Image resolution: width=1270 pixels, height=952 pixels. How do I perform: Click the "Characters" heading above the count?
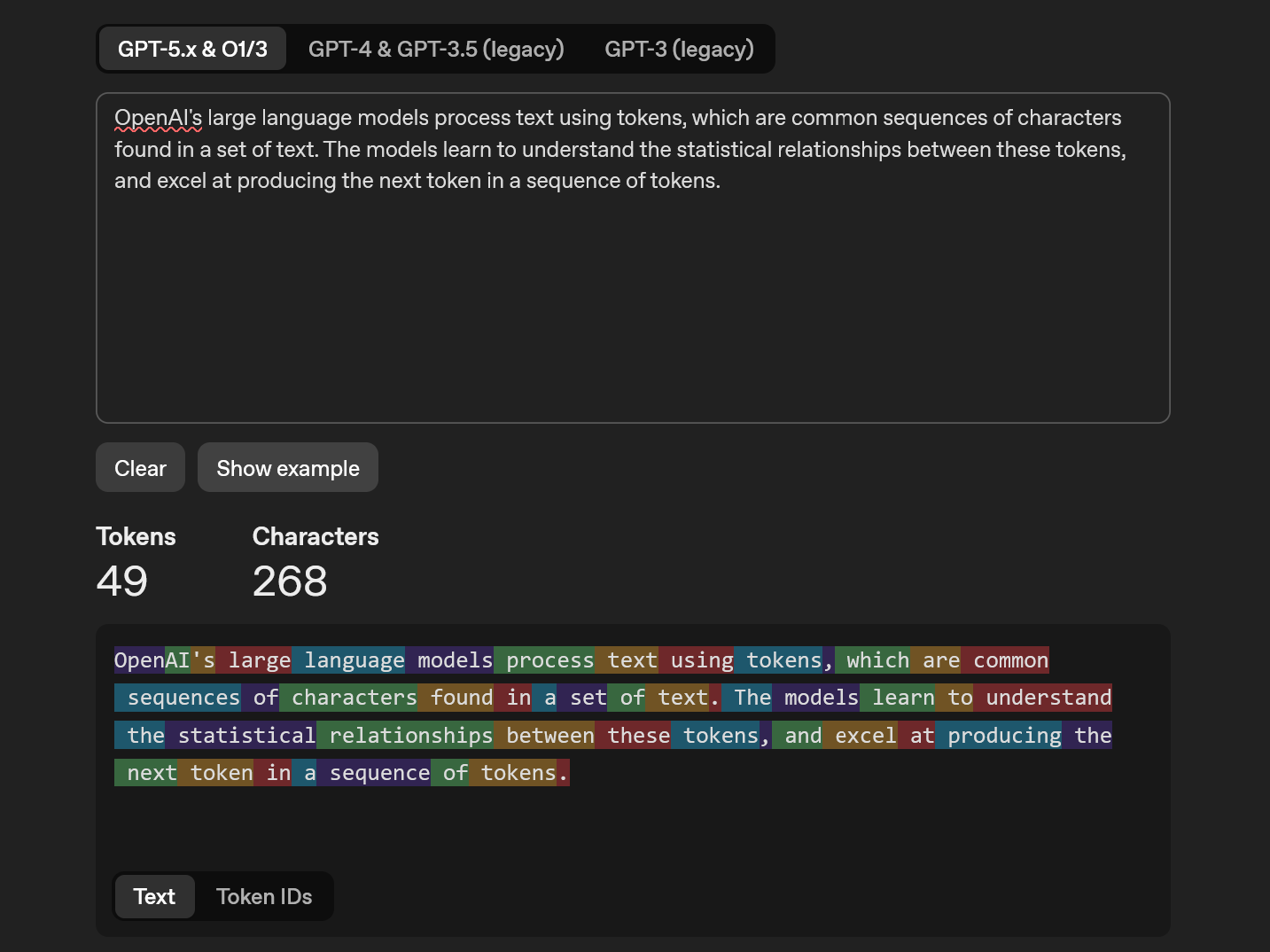pyautogui.click(x=316, y=536)
